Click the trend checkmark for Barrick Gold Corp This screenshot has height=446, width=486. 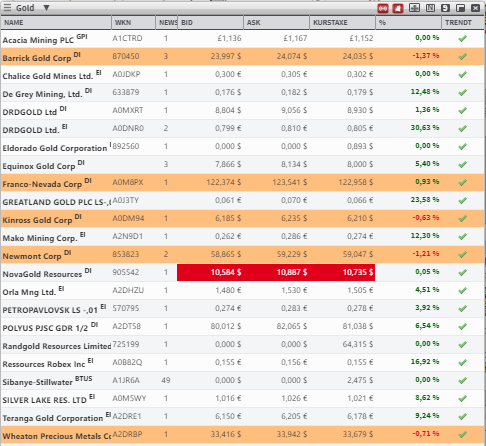(462, 57)
